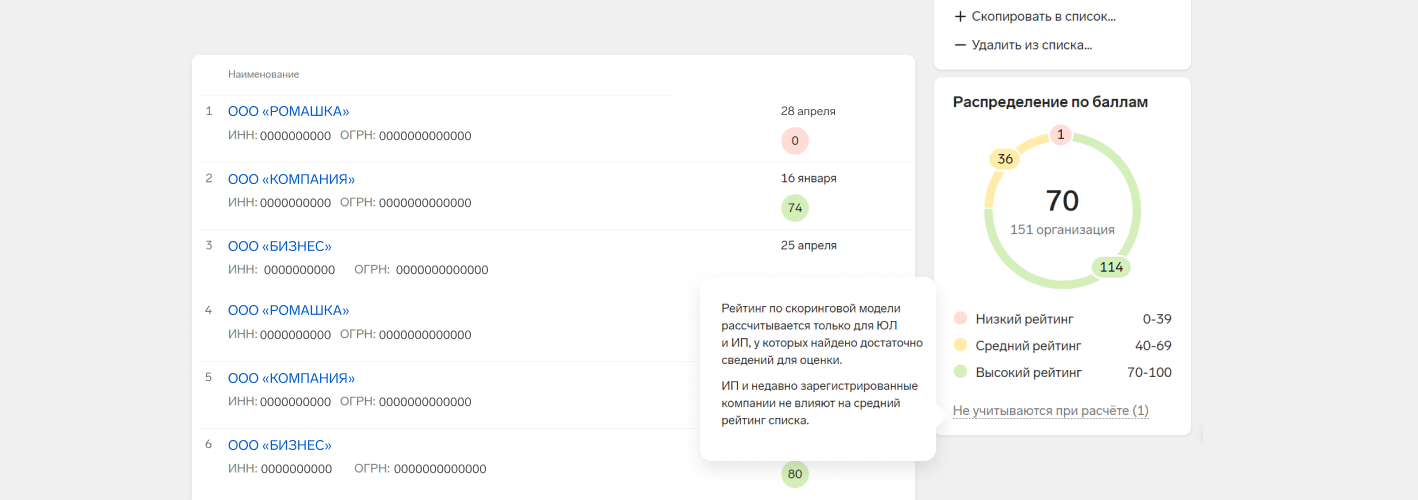Click the Низкий рейтинг red legend dot
The height and width of the screenshot is (500, 1418).
coord(960,319)
